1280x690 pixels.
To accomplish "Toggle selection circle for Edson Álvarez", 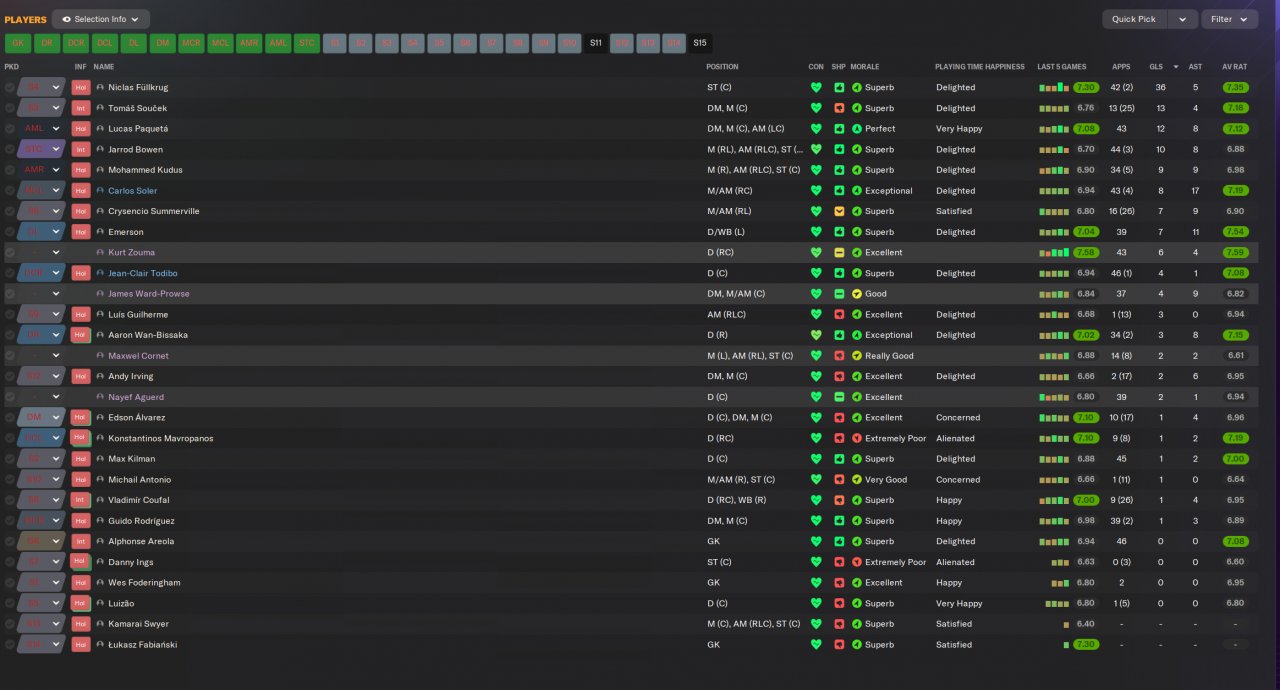I will [x=10, y=417].
